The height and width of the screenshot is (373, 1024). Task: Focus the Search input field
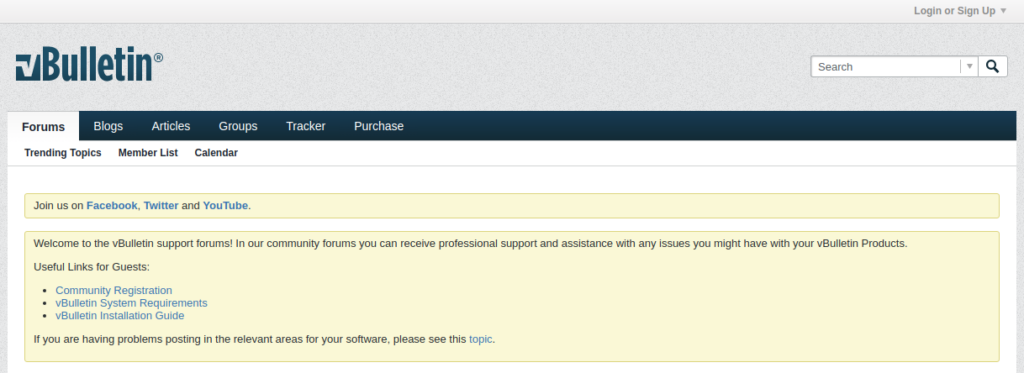(887, 67)
